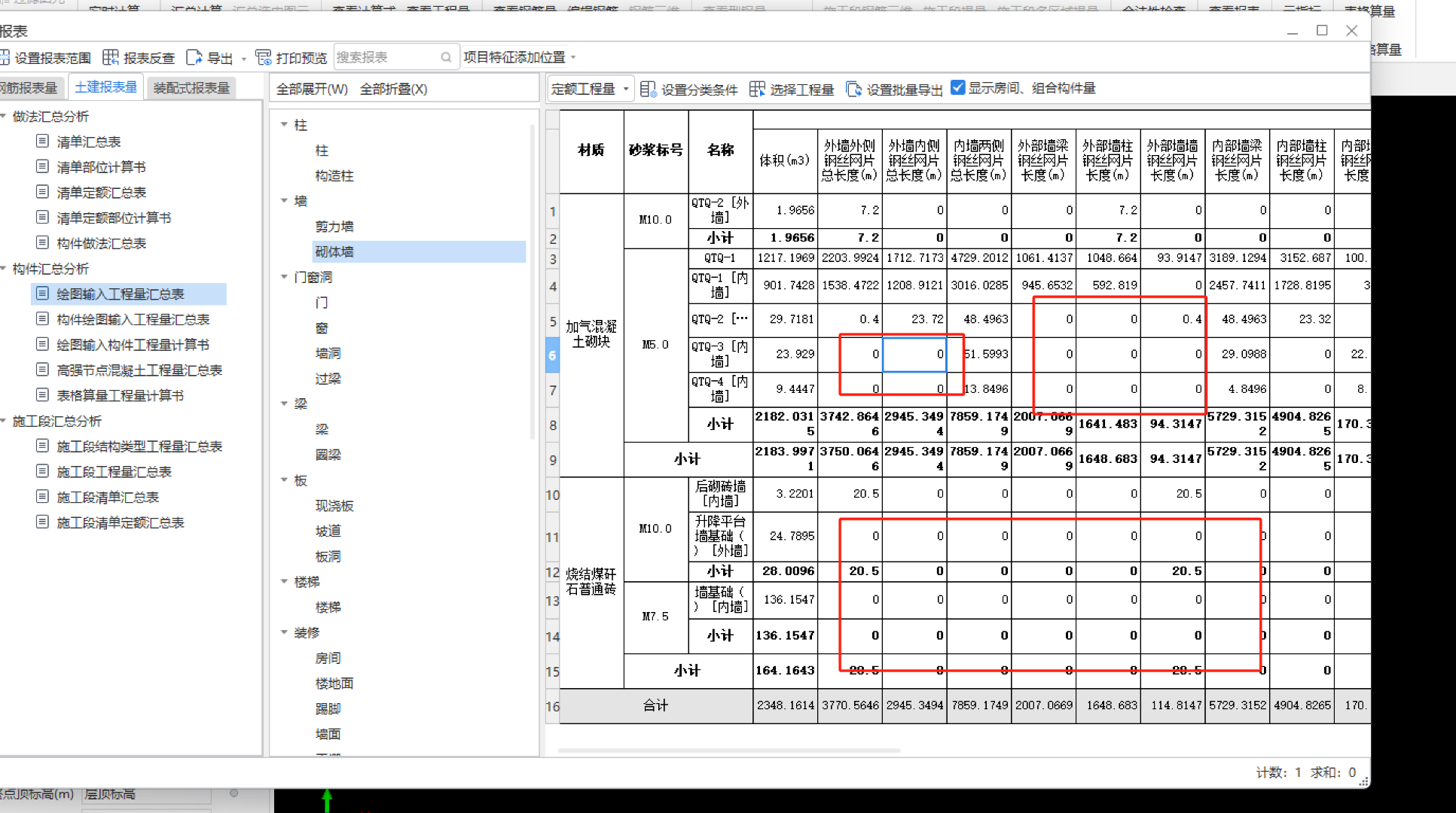Select the 清单汇总表 report item
The image size is (1456, 813).
pos(88,142)
